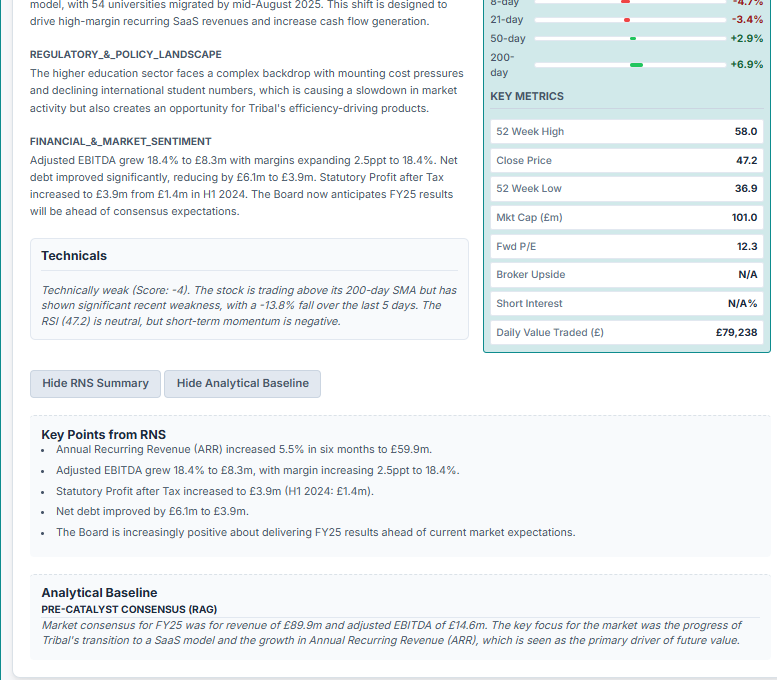Click the Technicals card heading
777x680 pixels.
74,256
